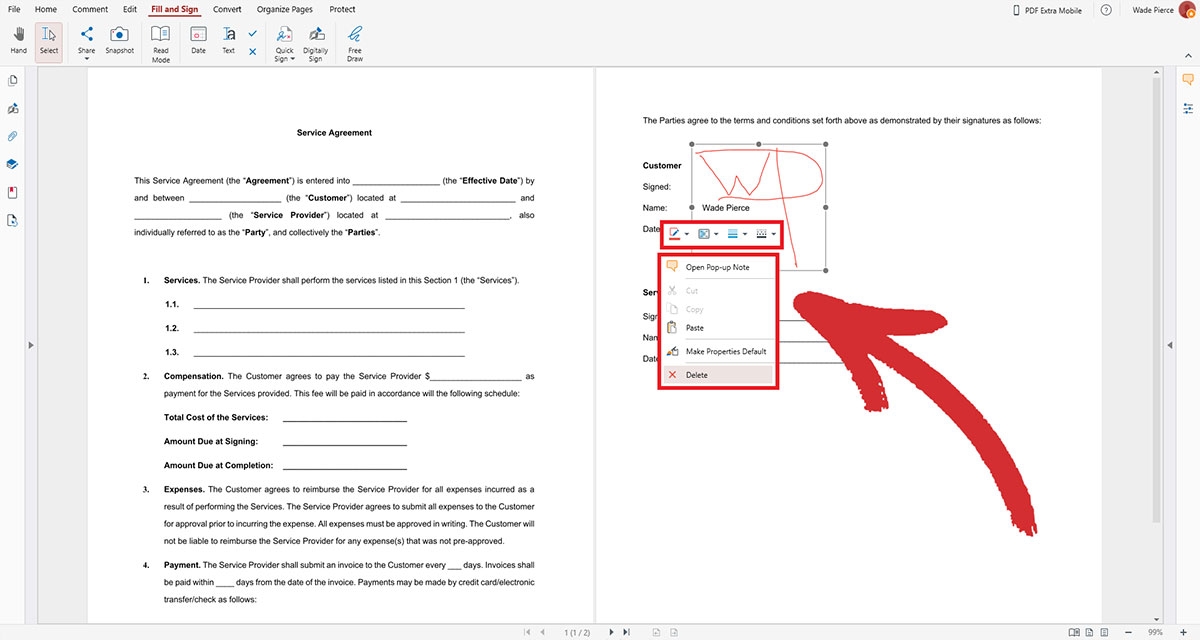Image resolution: width=1200 pixels, height=640 pixels.
Task: Activate the Select tool
Action: 48,42
